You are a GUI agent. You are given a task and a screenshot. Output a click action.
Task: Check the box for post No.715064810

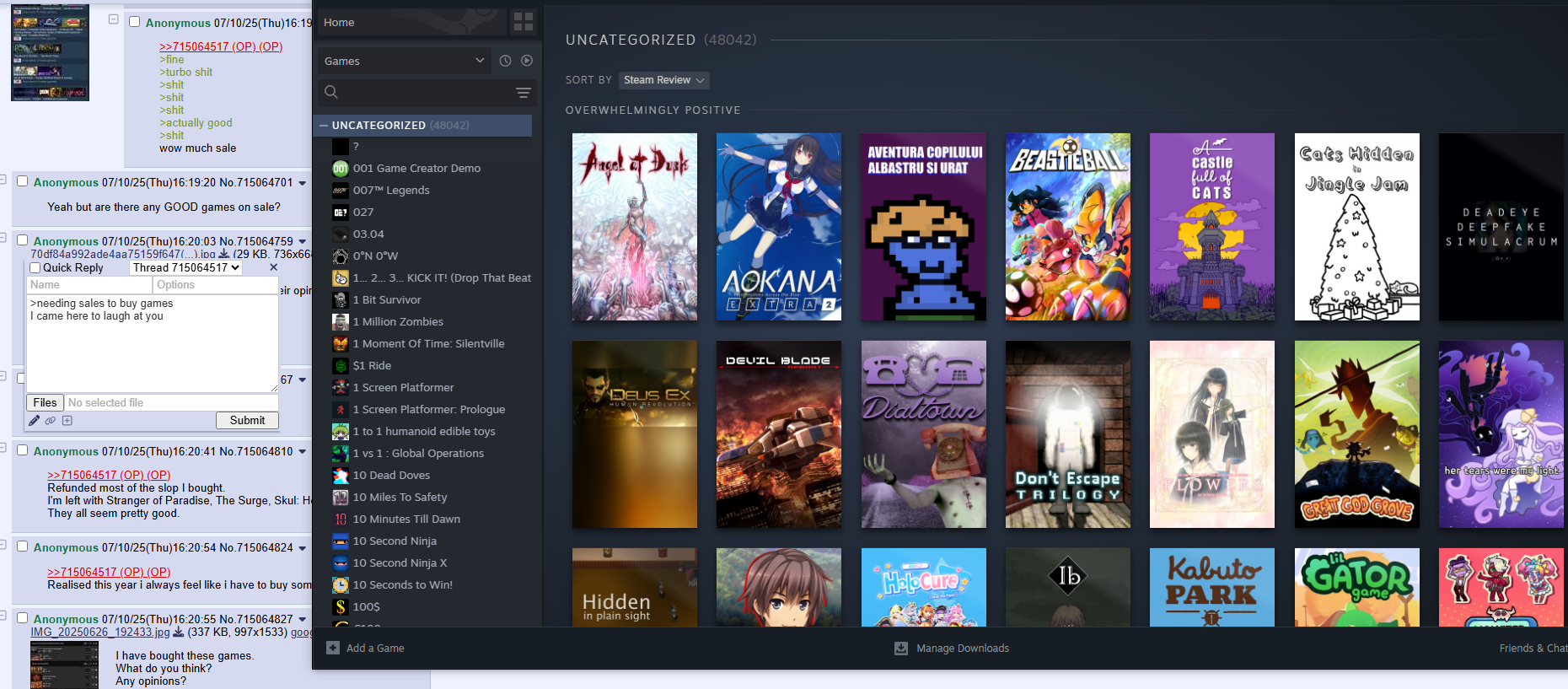pyautogui.click(x=23, y=450)
